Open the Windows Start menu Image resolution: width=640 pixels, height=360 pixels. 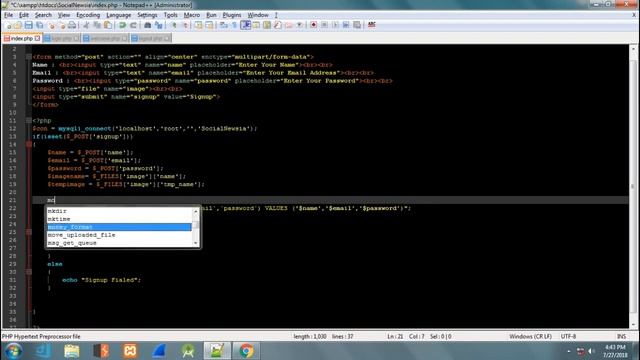[x=13, y=351]
